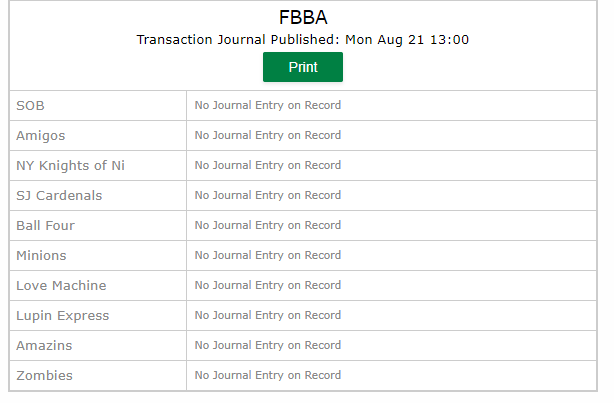
Task: Click the FBBA league title
Action: 303,17
